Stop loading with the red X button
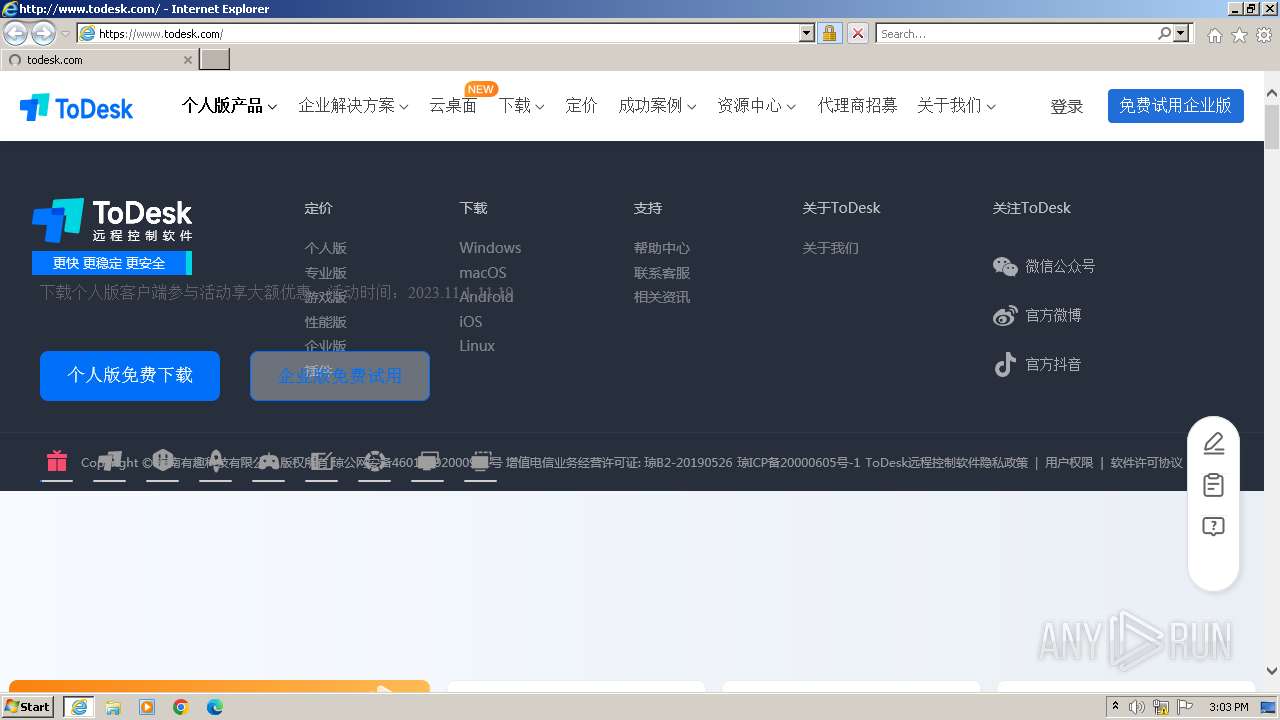Viewport: 1280px width, 720px height. (858, 33)
